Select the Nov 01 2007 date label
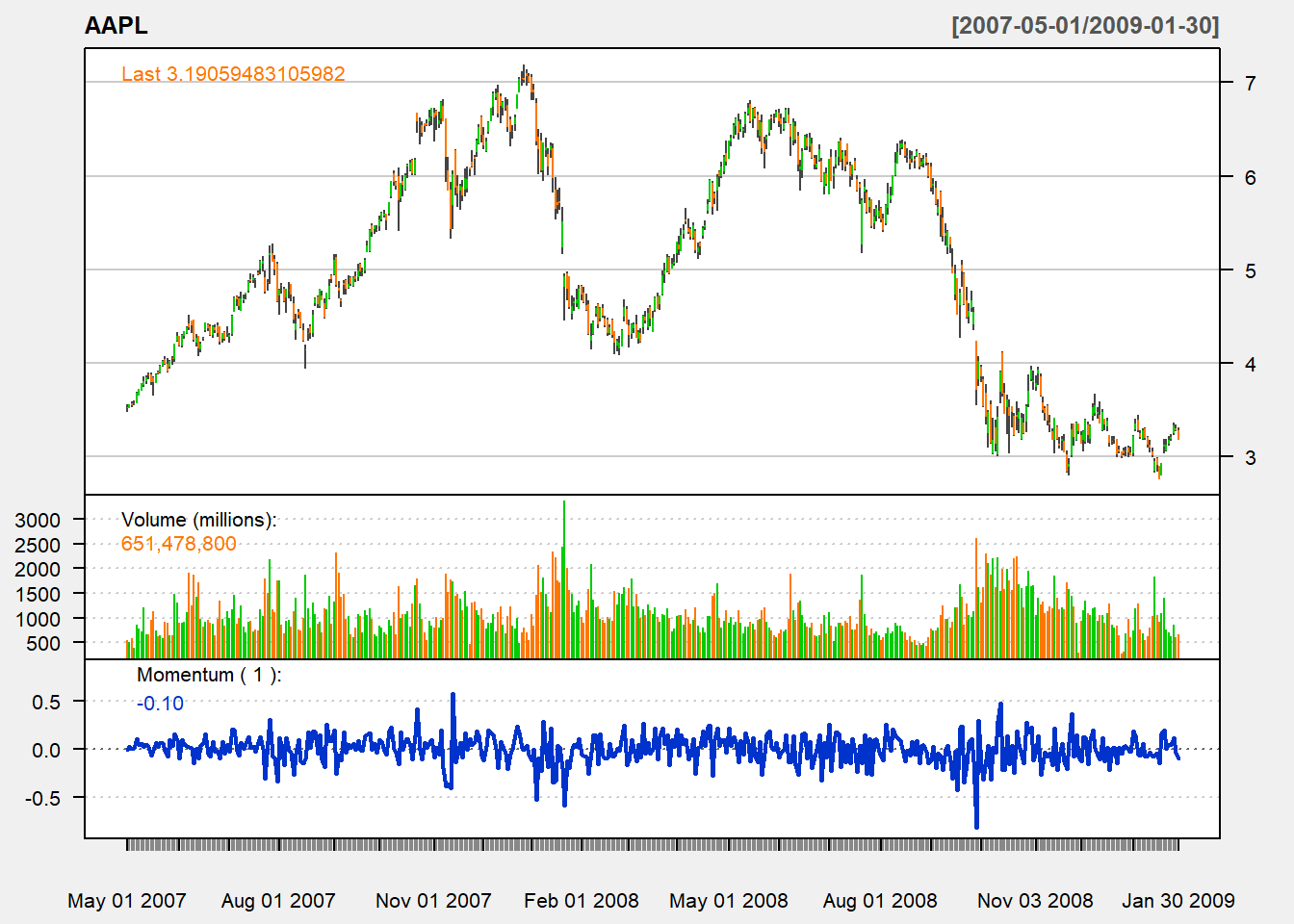Screen dimensions: 1294x924 tap(433, 901)
